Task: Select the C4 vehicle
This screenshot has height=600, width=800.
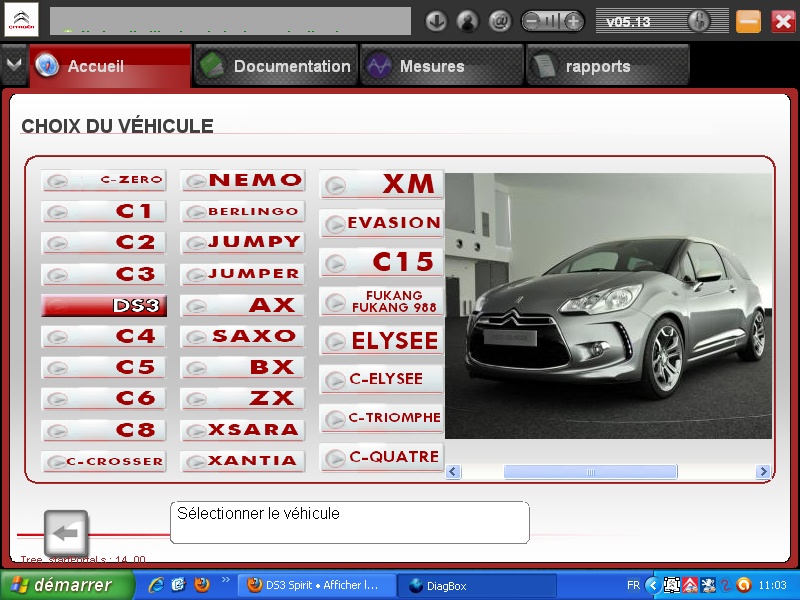Action: tap(104, 336)
